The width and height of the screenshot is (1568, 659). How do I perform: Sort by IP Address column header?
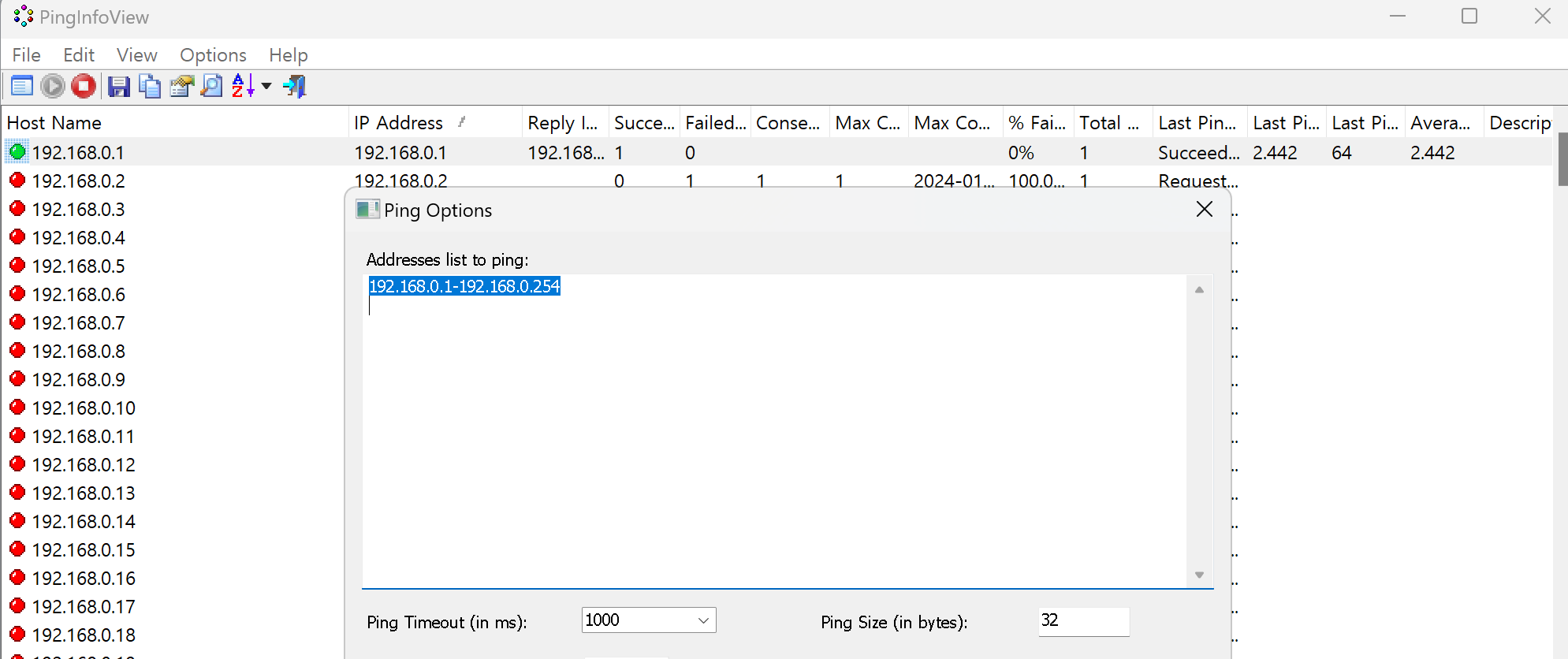pos(435,123)
